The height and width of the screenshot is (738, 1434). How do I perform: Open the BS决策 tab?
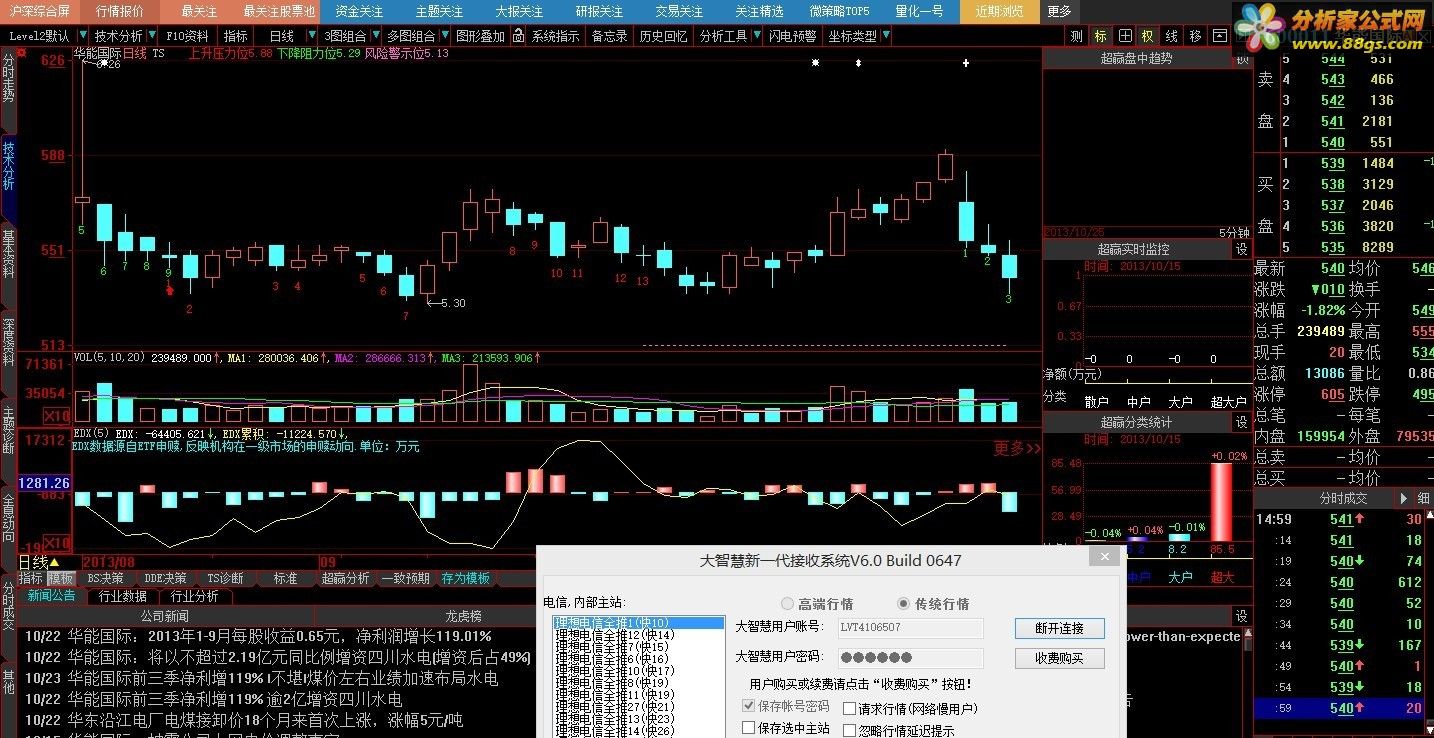click(x=105, y=578)
